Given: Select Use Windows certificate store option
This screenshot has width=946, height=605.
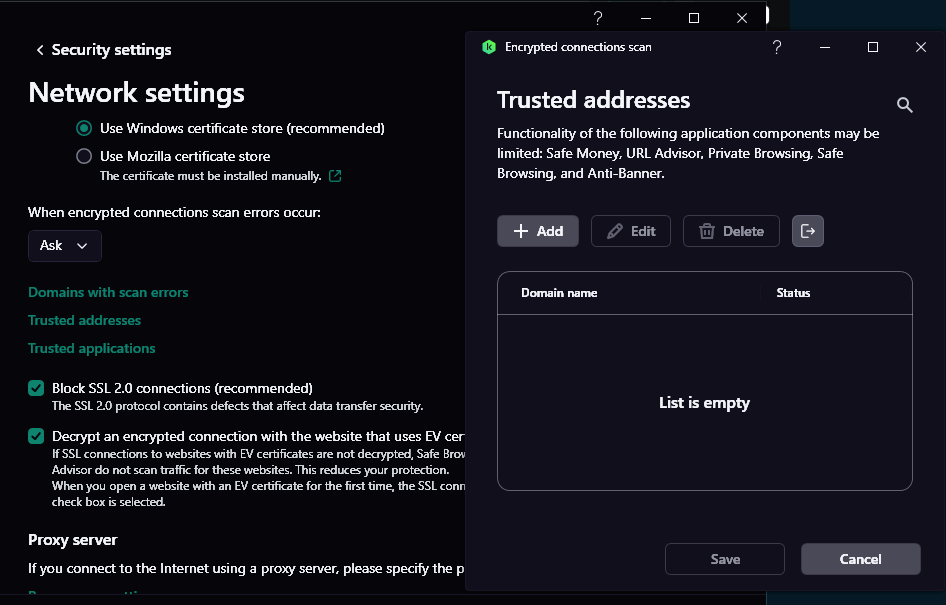Looking at the screenshot, I should tap(85, 128).
